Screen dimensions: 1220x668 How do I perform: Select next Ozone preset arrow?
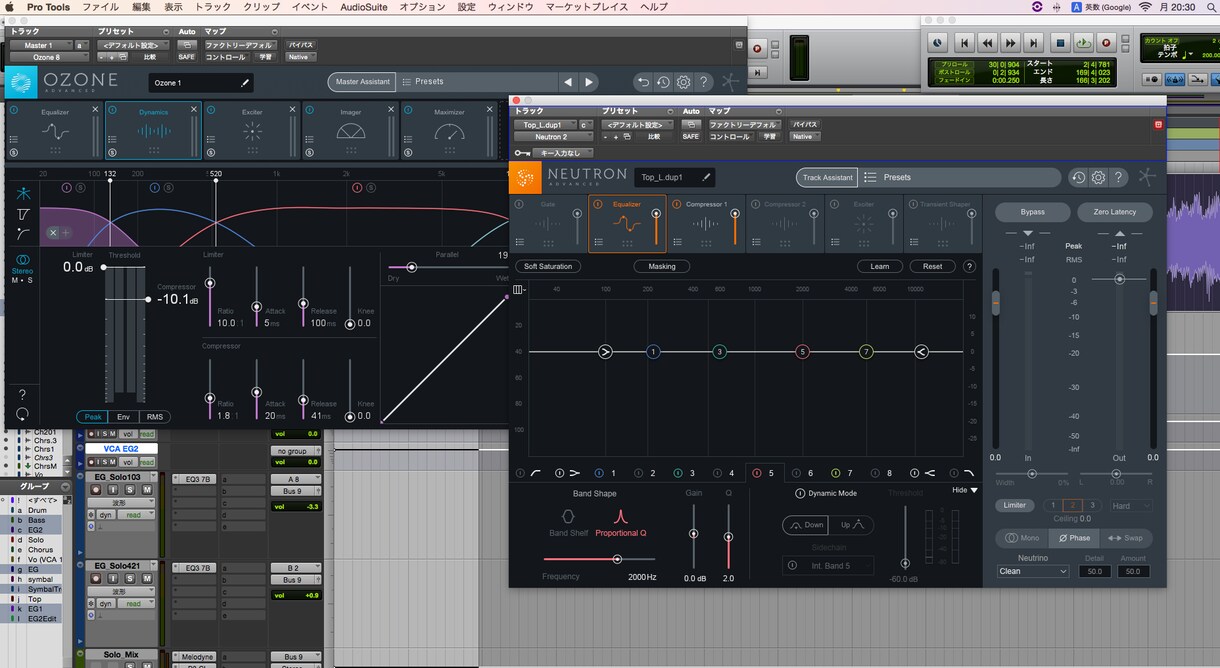(x=589, y=82)
